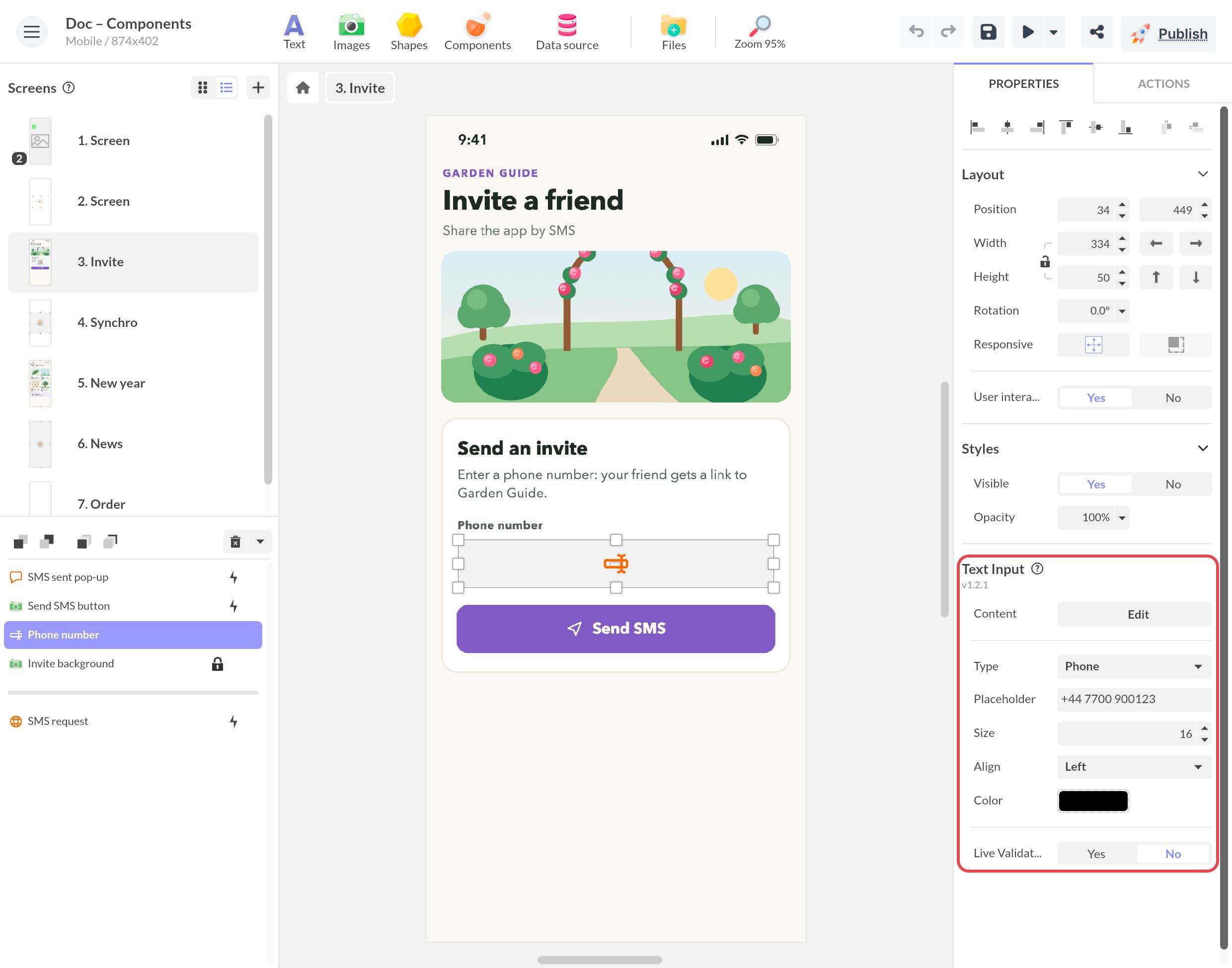Screen dimensions: 1232x968
Task: Switch screens to grid view
Action: 203,87
